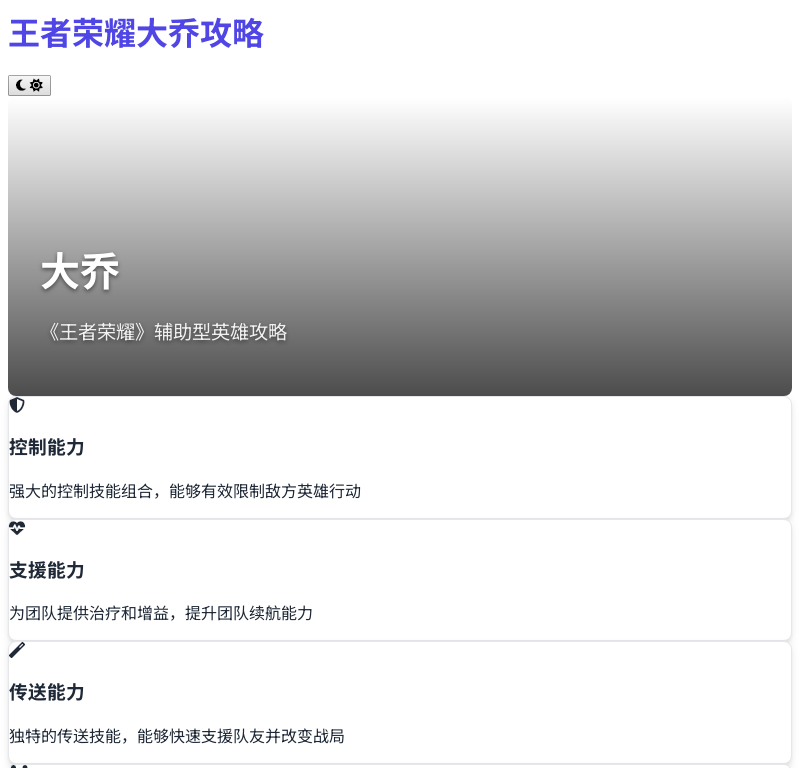Click the magic wand icon above 传送能力
Image resolution: width=800 pixels, height=768 pixels.
[x=17, y=651]
